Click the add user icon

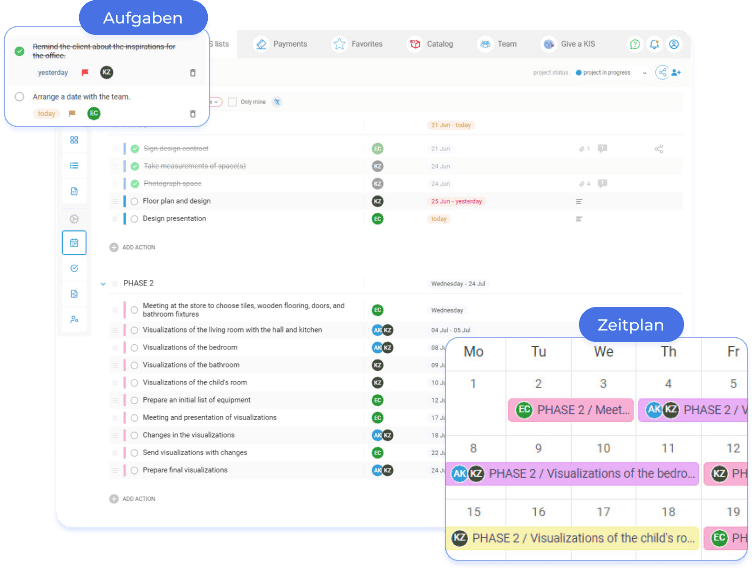coord(676,72)
